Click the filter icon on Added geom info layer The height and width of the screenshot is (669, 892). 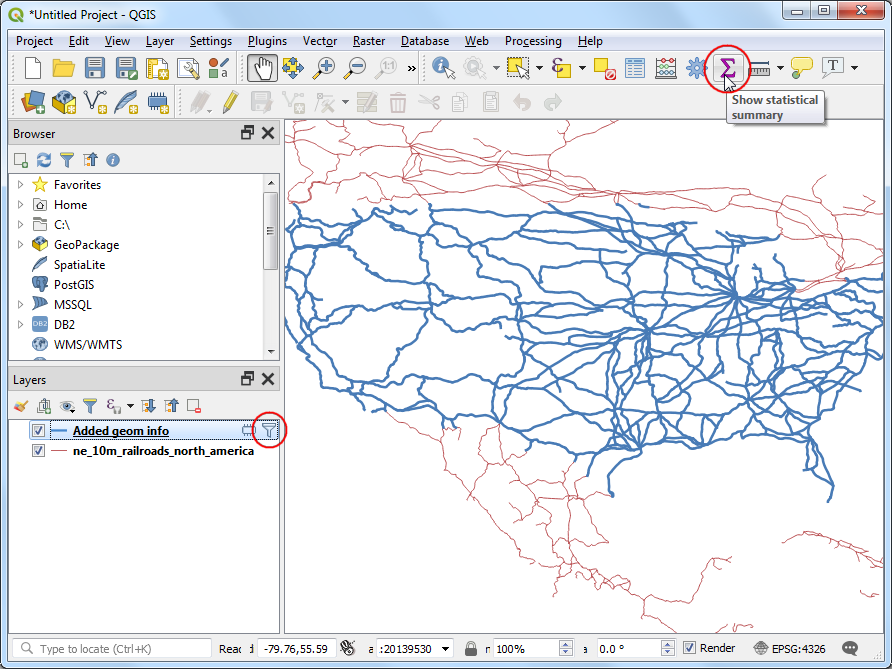point(269,430)
